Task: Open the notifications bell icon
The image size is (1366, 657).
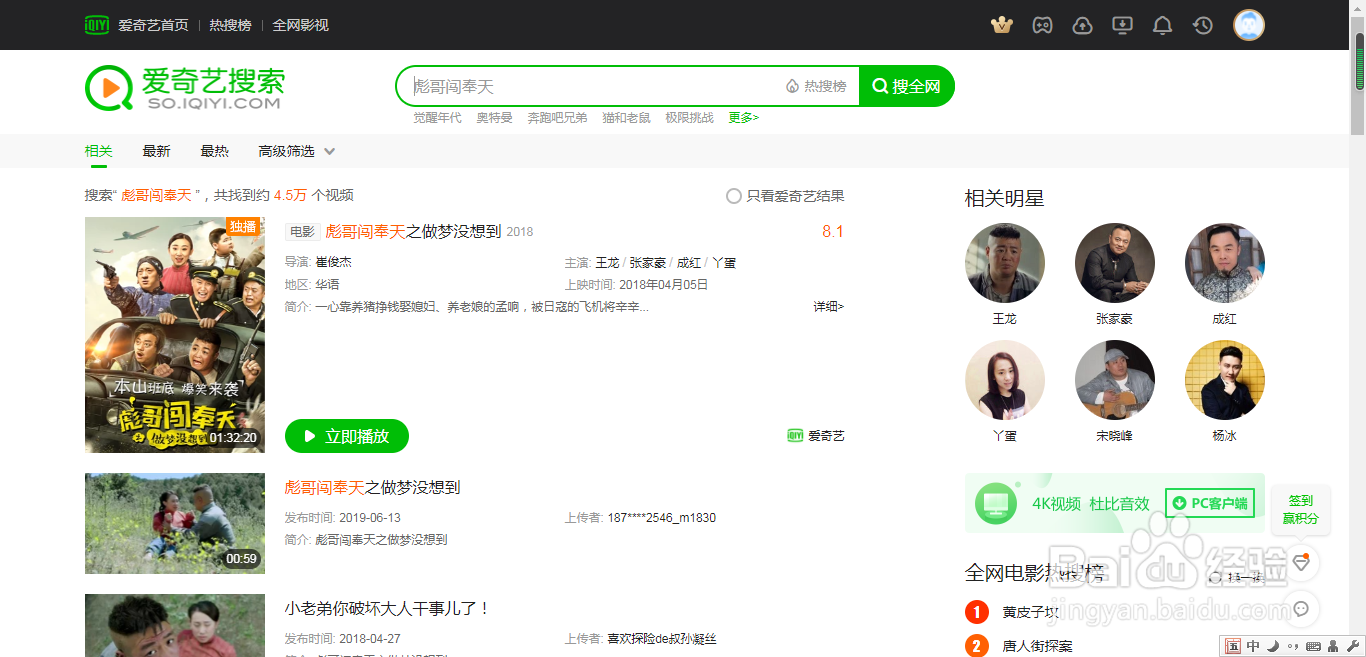Action: tap(1162, 24)
